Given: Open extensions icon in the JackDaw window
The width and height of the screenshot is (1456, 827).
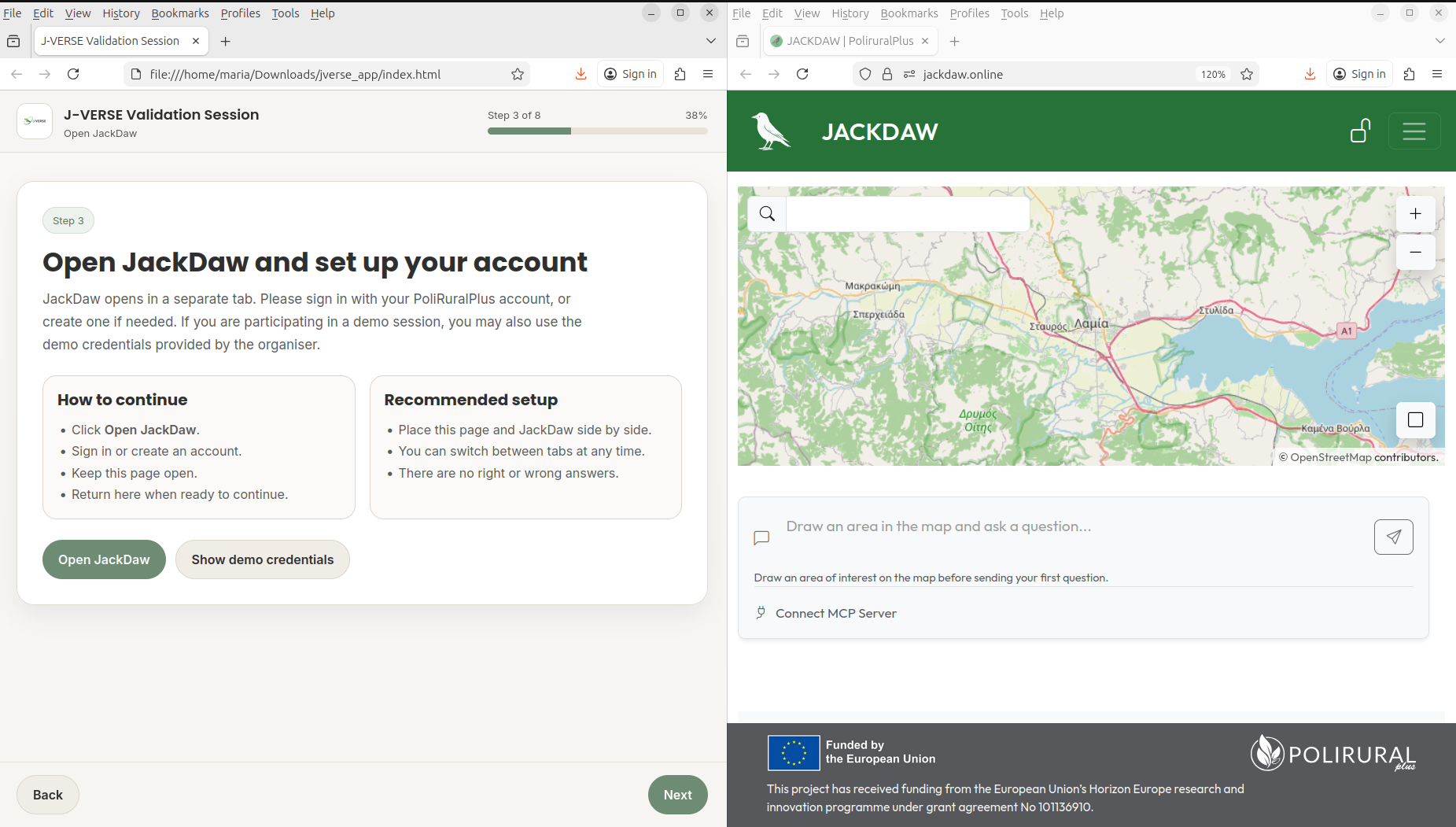Looking at the screenshot, I should coord(1410,74).
